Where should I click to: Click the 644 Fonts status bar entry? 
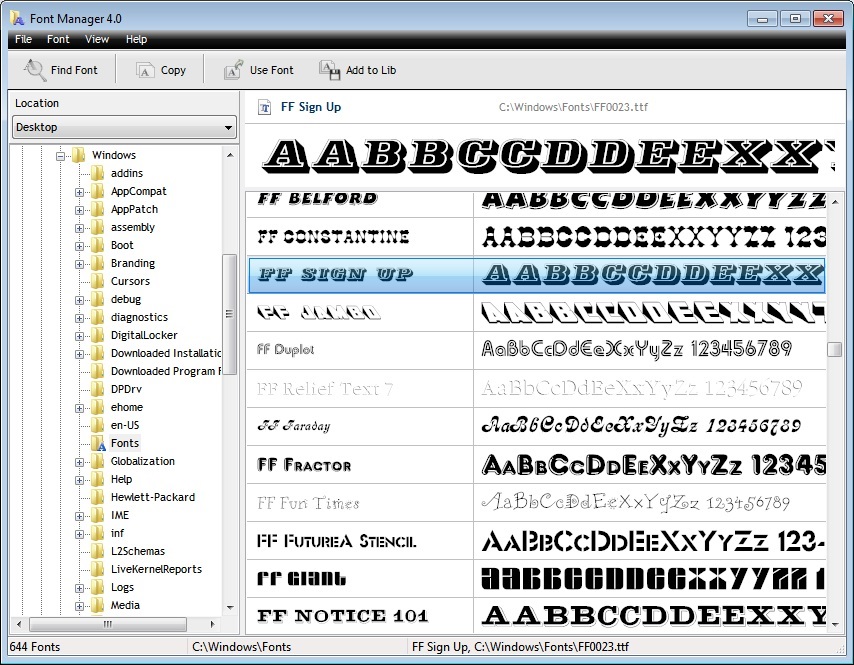coord(35,646)
